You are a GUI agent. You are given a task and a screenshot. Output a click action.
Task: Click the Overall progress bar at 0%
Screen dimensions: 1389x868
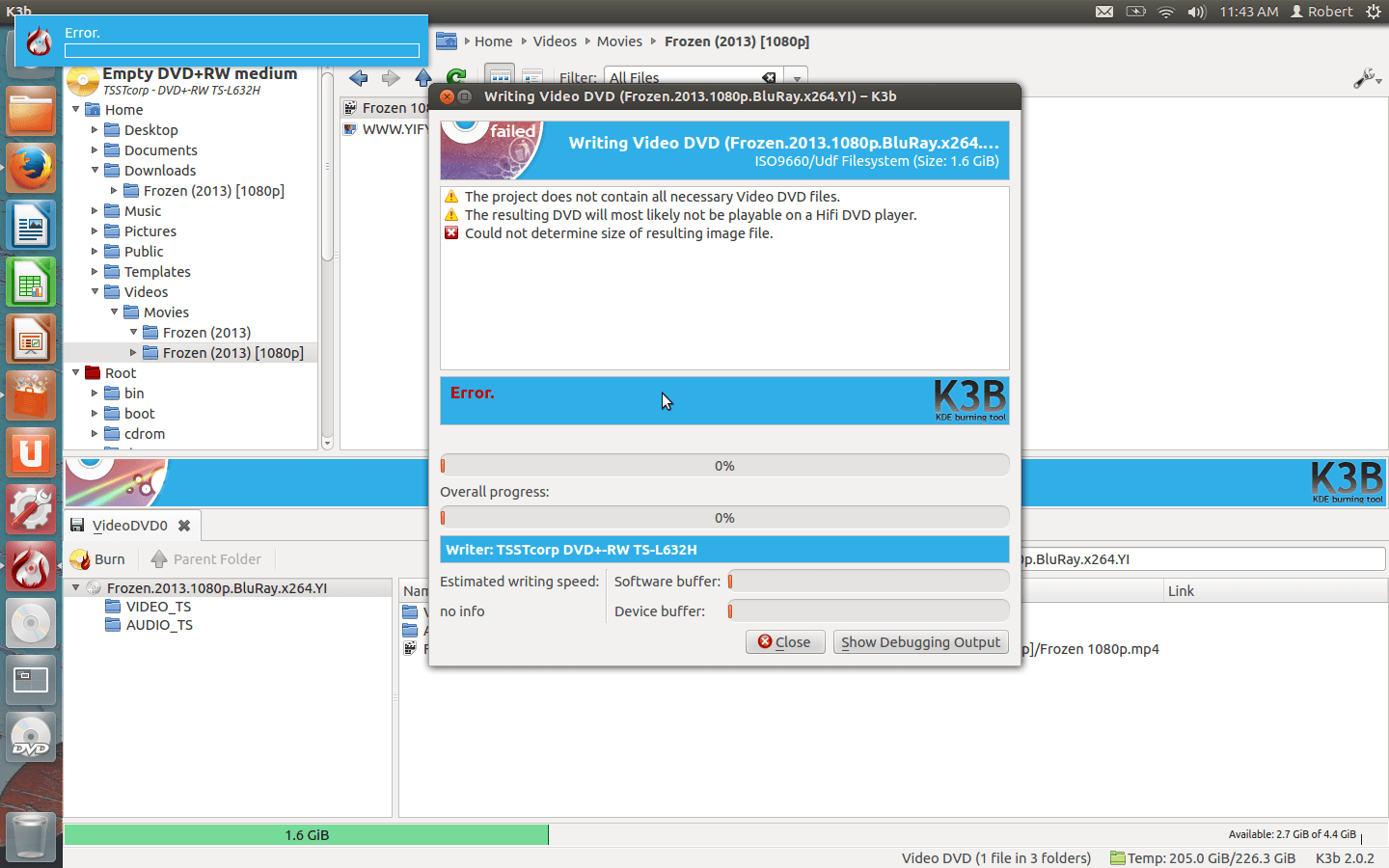[724, 518]
